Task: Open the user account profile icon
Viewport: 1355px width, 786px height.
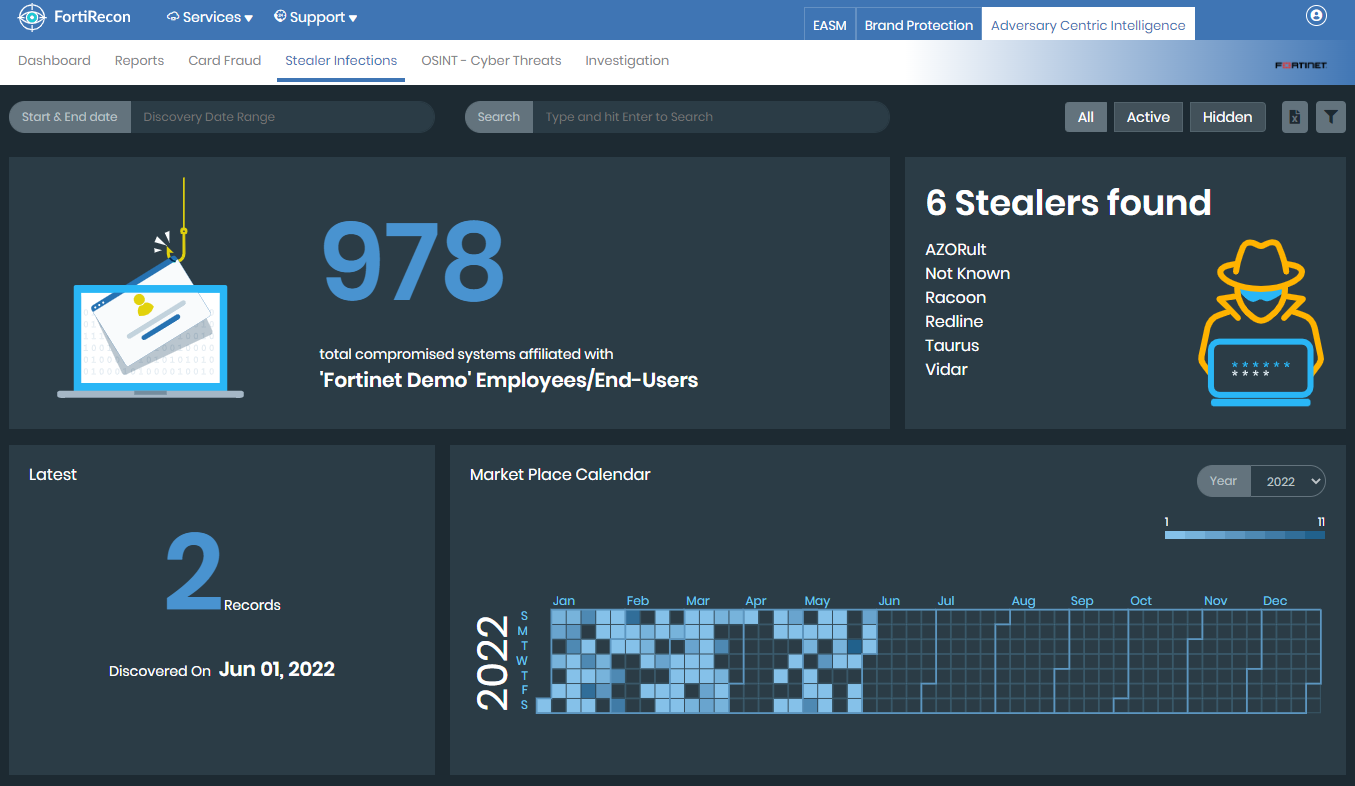Action: point(1316,16)
